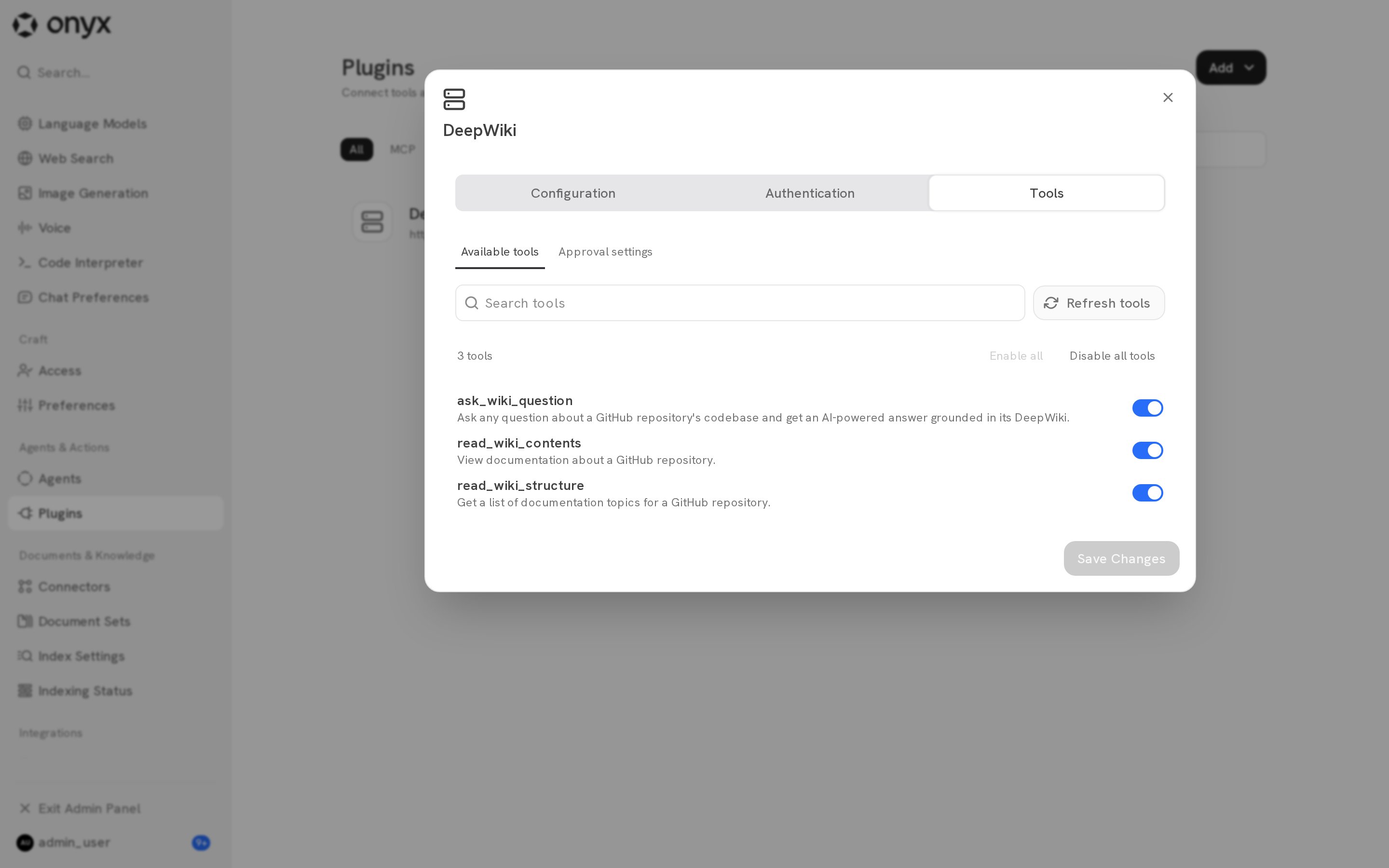Screen dimensions: 1389x868
Task: Open Index Settings in sidebar
Action: [x=115, y=656]
